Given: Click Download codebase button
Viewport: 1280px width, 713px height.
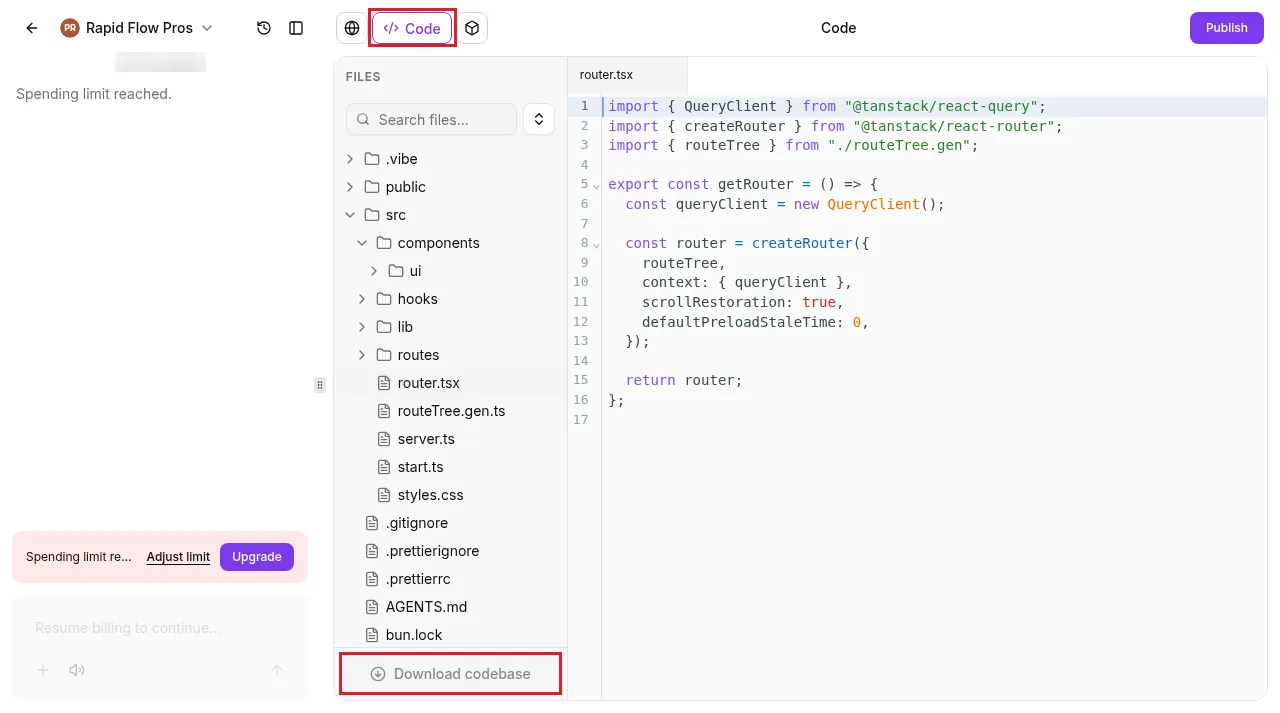Looking at the screenshot, I should pos(450,674).
